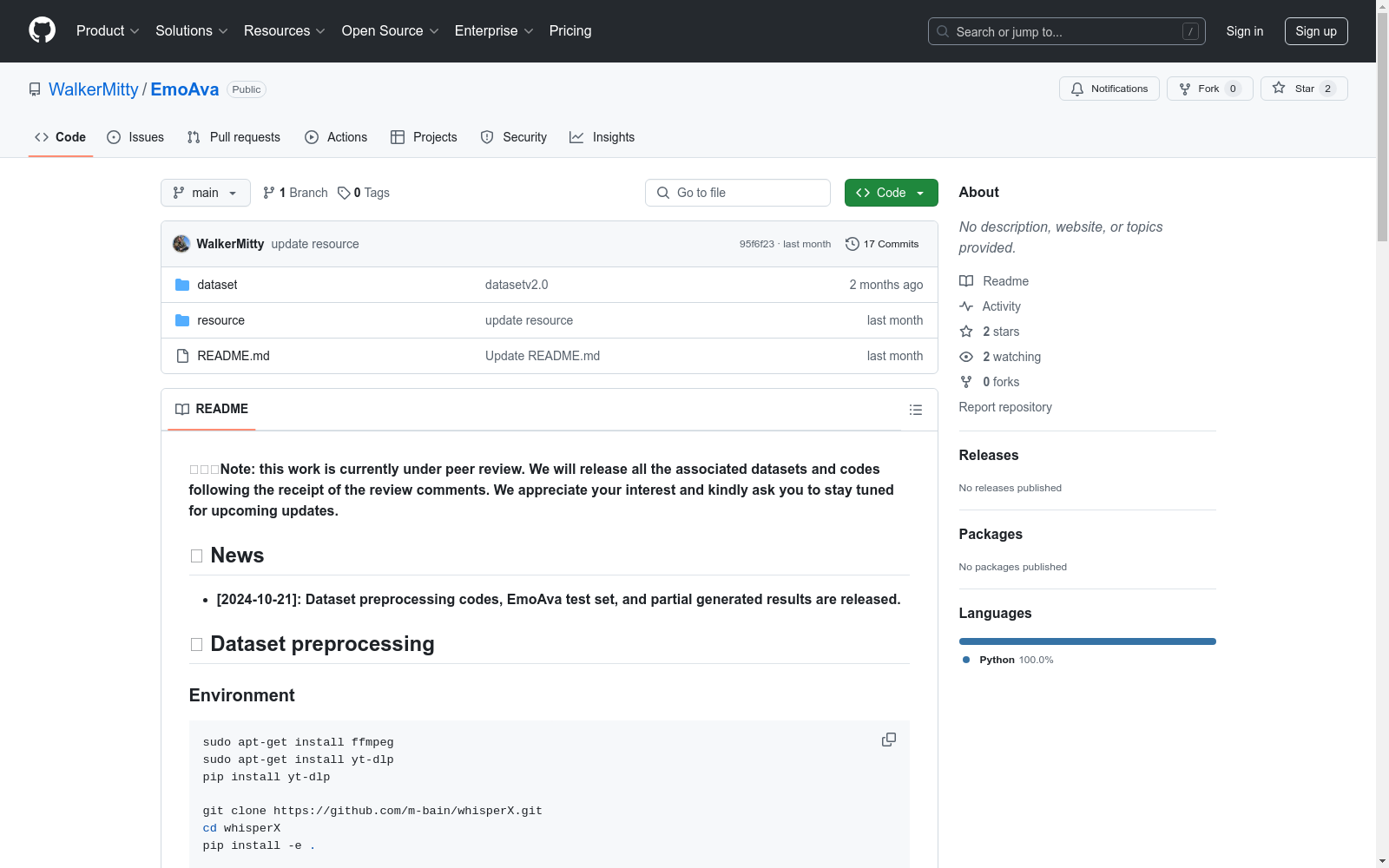Click the 2 watching link
The width and height of the screenshot is (1389, 868).
(x=1011, y=357)
